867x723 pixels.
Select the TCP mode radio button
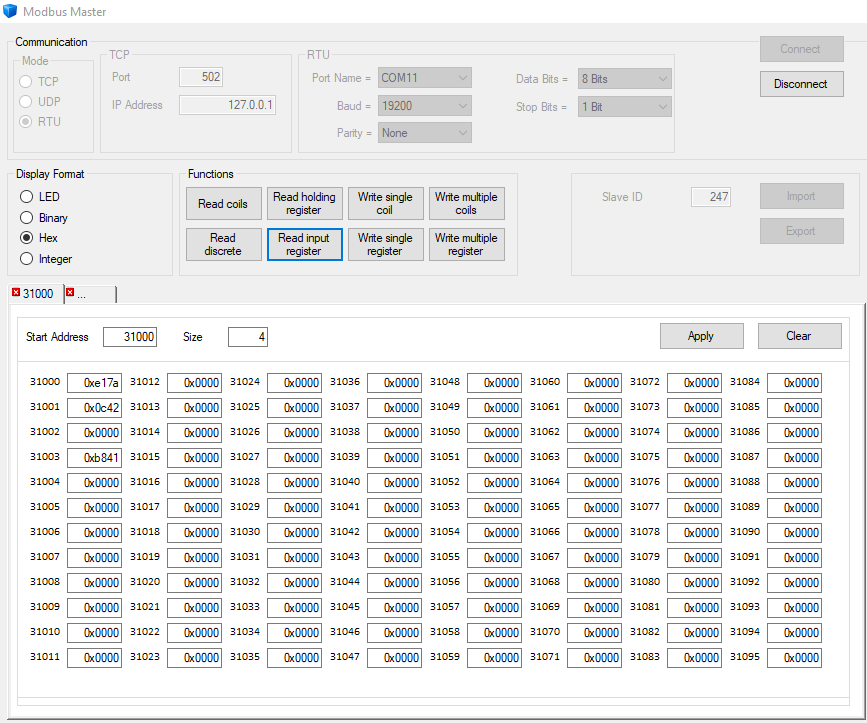(25, 82)
